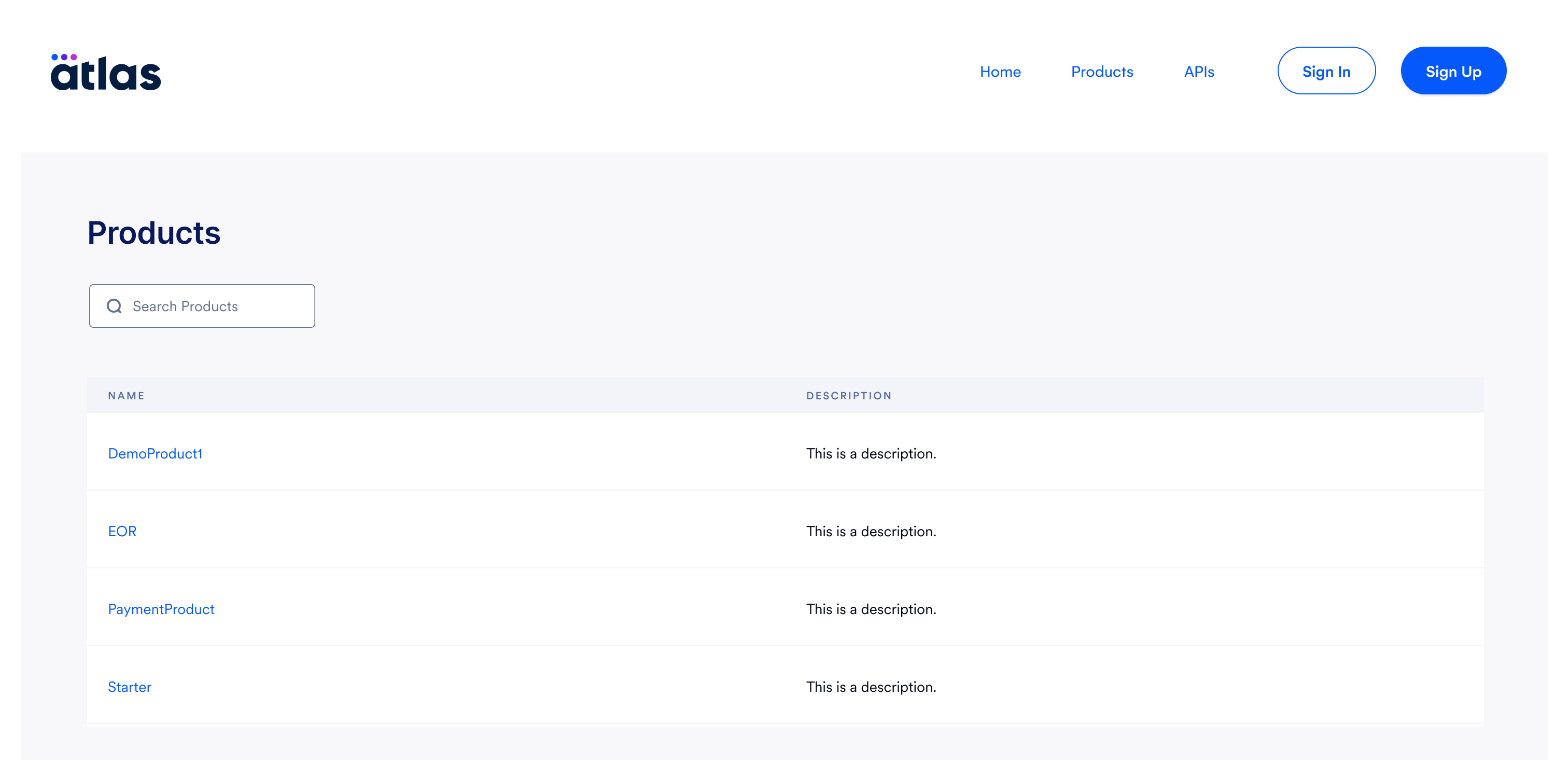Focus the Search Products field
The image size is (1568, 780).
pyautogui.click(x=202, y=307)
